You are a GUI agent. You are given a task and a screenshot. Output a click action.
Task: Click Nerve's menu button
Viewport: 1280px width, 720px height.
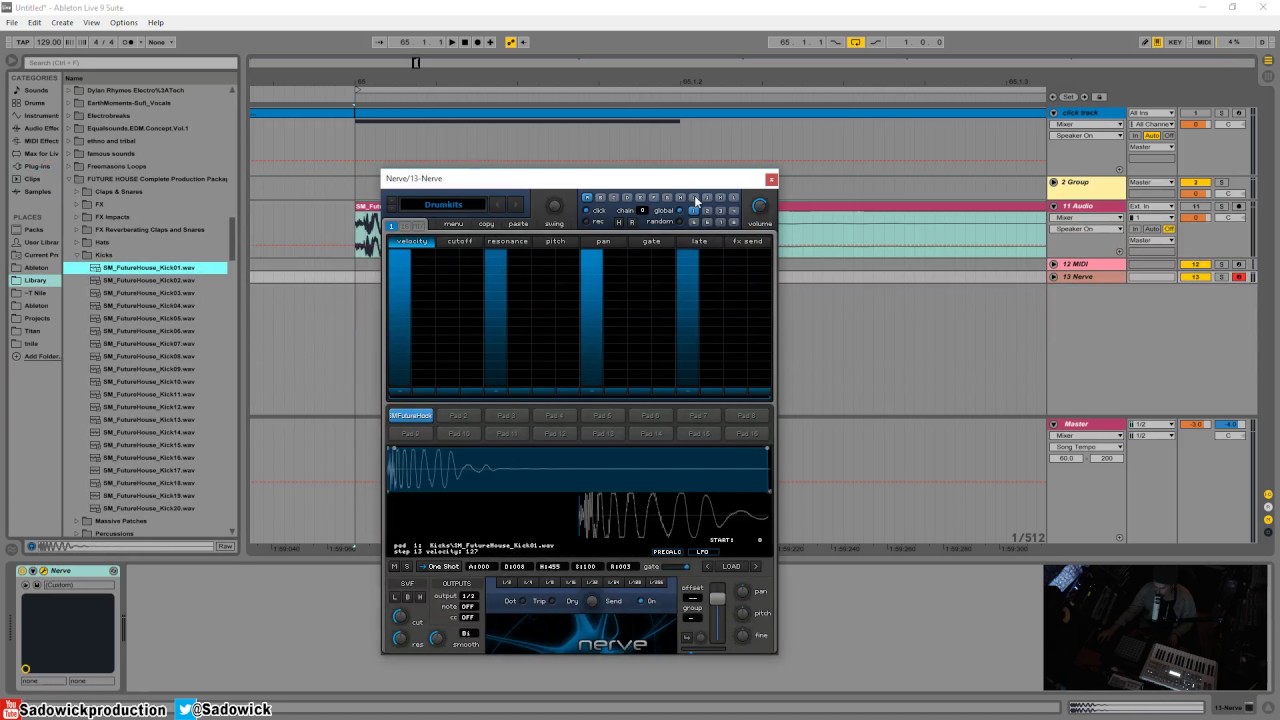pos(454,224)
